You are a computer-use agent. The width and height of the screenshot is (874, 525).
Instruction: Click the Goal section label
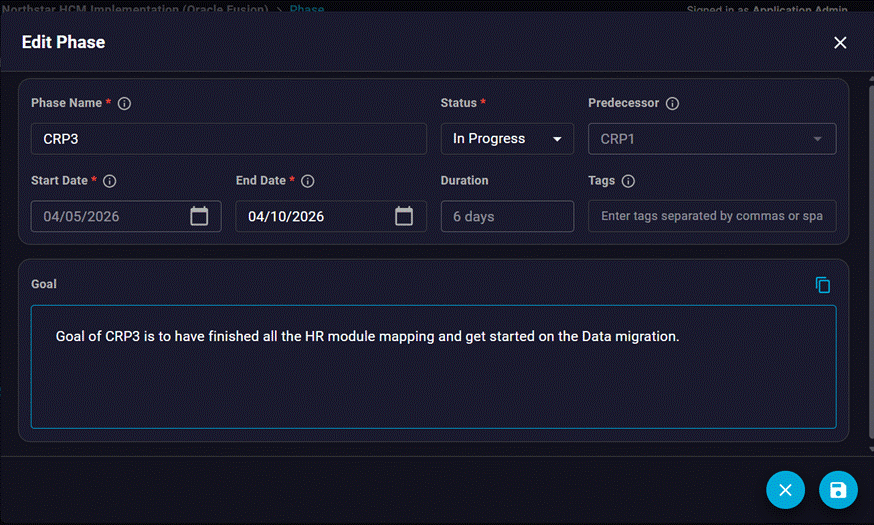[x=44, y=284]
